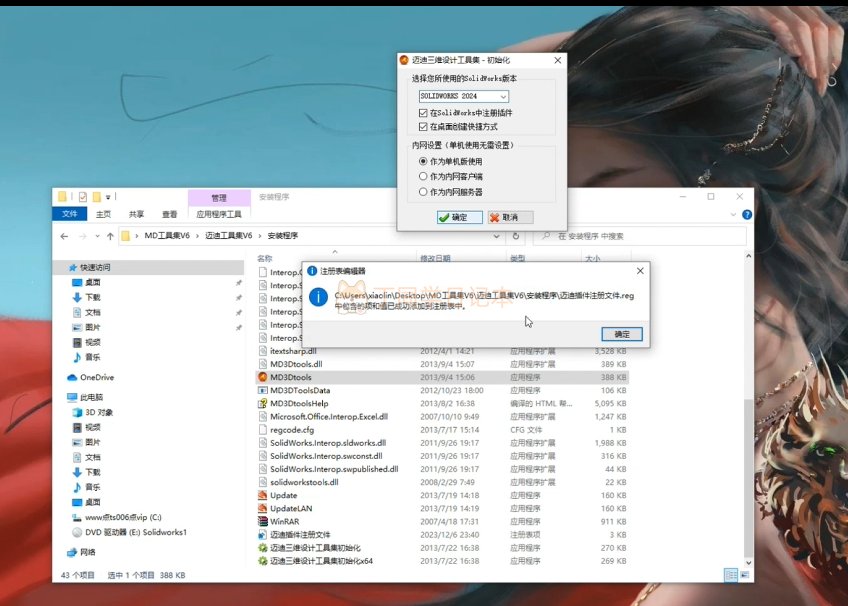This screenshot has width=848, height=606.
Task: Toggle 在桌面创建快捷方式 checkbox
Action: (423, 127)
